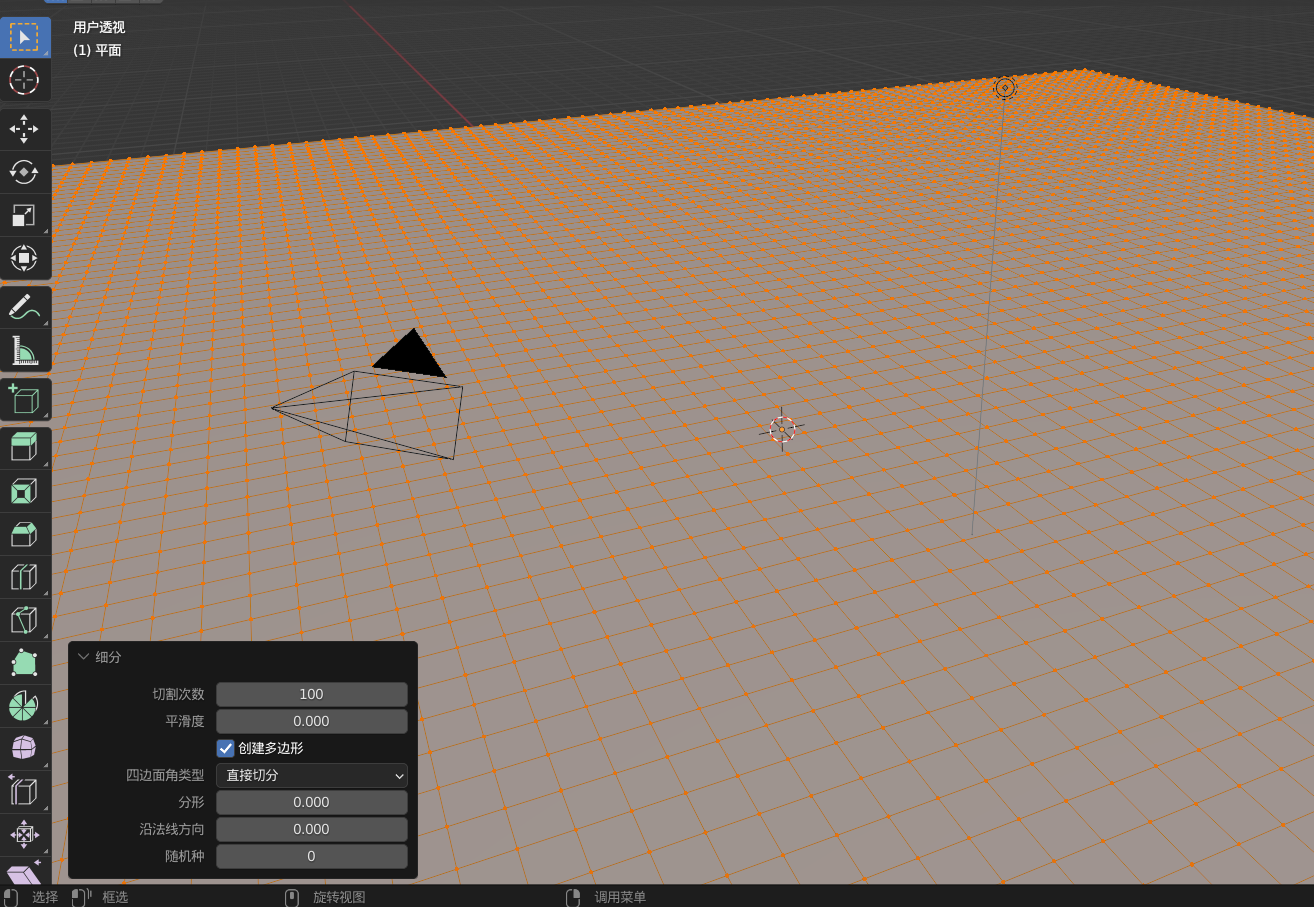Screen dimensions: 1314x907
Task: Click the (1) 平面 object label
Action: point(97,50)
